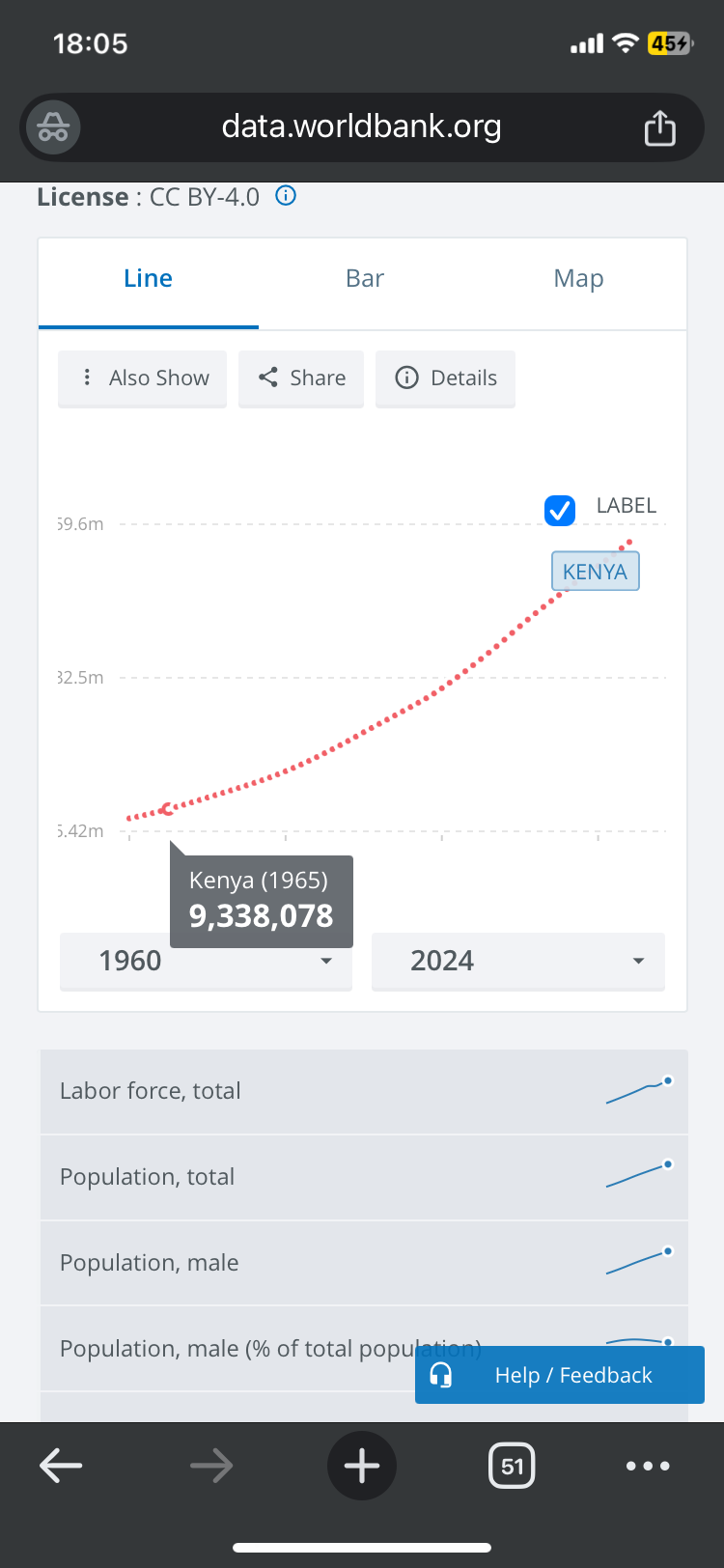
Task: Tap the data.worldbank.org address field
Action: (x=362, y=127)
